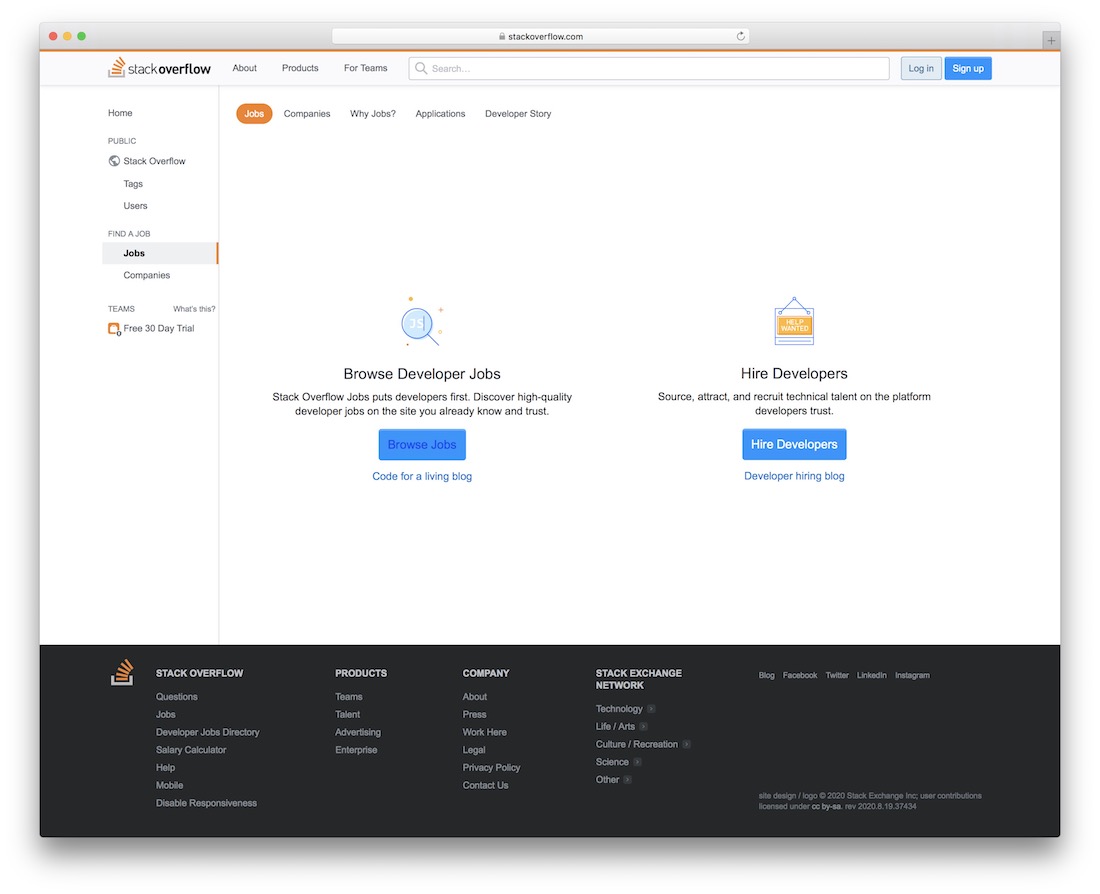Open the footer Blog link
This screenshot has height=894, width=1100.
click(766, 675)
